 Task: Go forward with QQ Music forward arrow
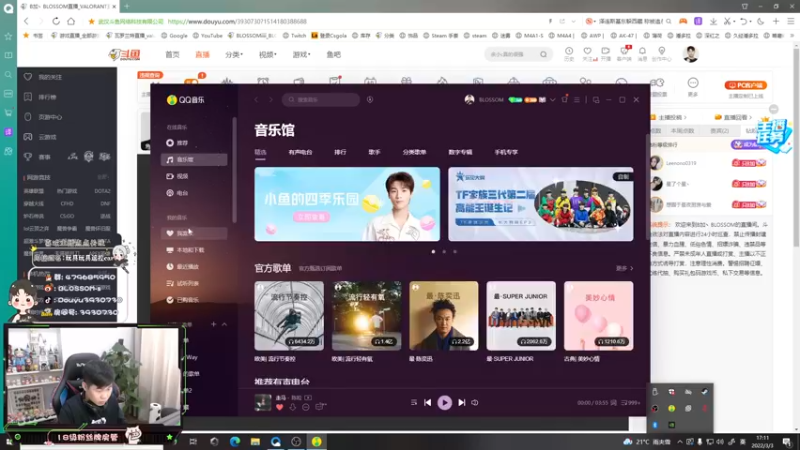(271, 99)
